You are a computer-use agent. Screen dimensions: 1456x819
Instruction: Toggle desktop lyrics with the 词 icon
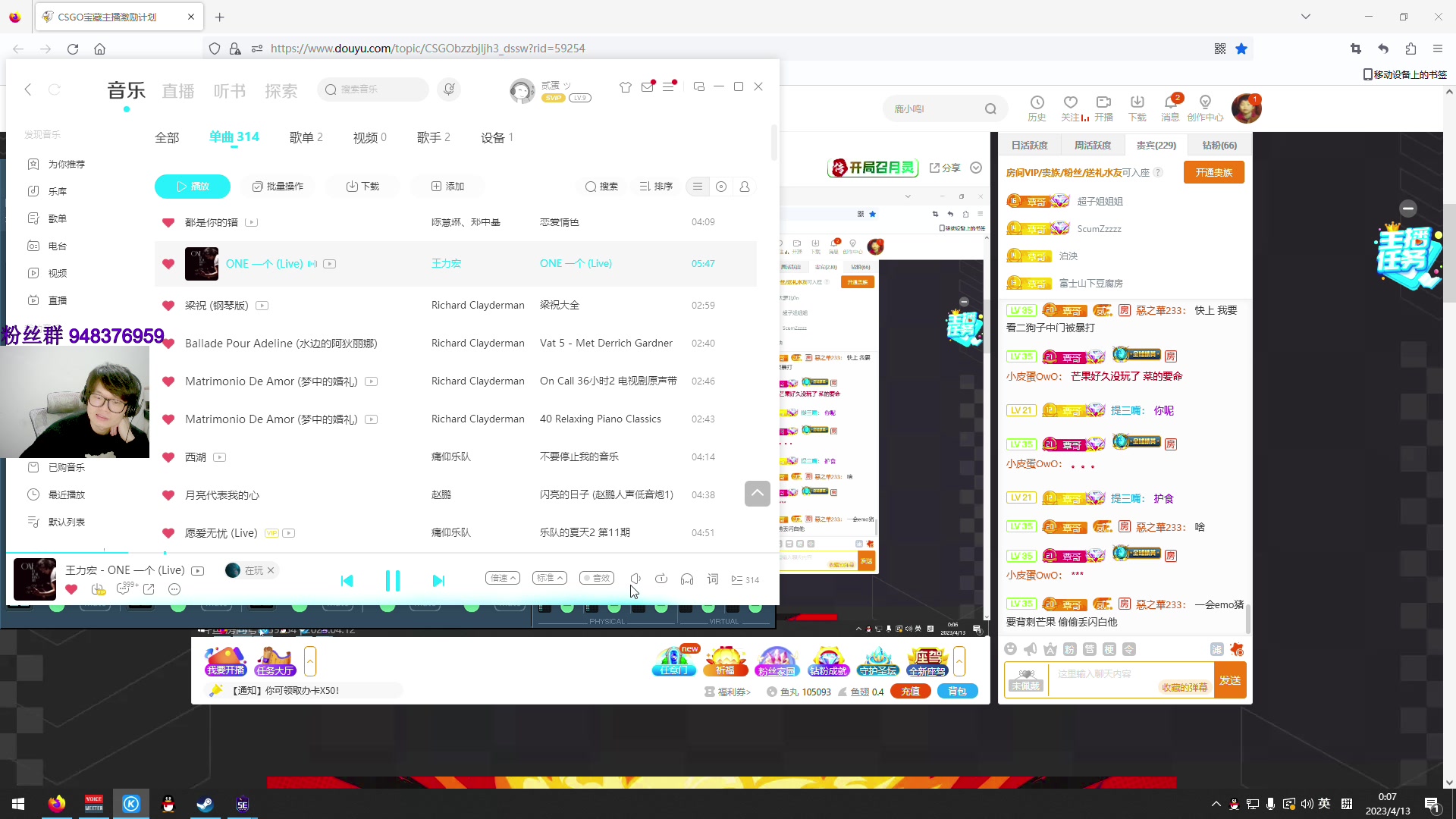(x=713, y=579)
